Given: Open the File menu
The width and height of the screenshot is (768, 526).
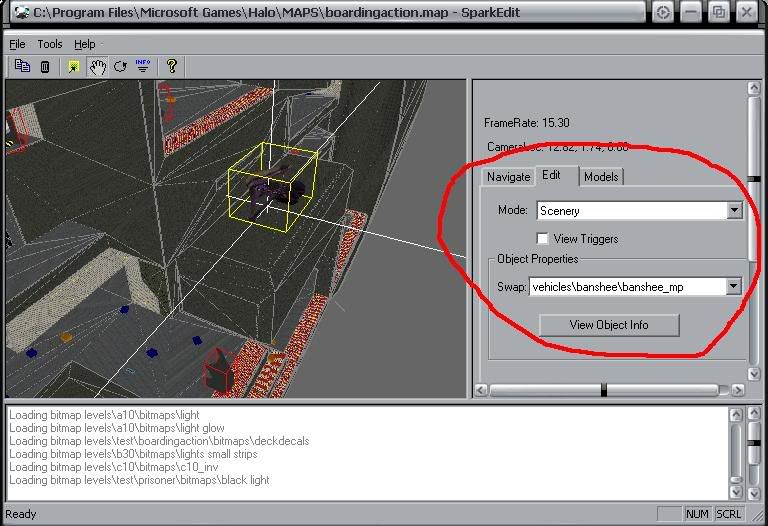Looking at the screenshot, I should (17, 44).
